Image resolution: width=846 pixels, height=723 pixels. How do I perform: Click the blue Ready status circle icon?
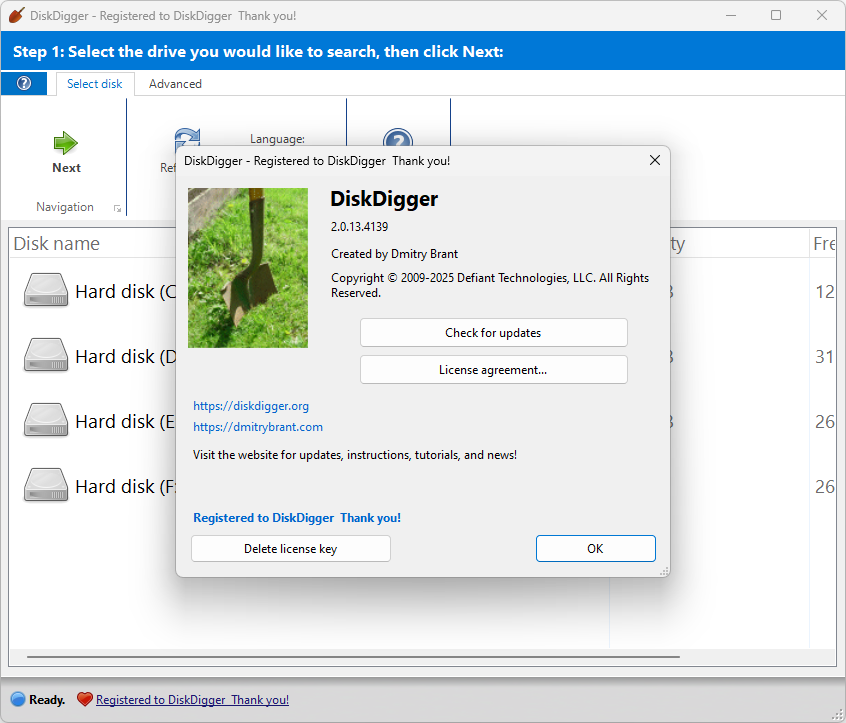click(18, 699)
